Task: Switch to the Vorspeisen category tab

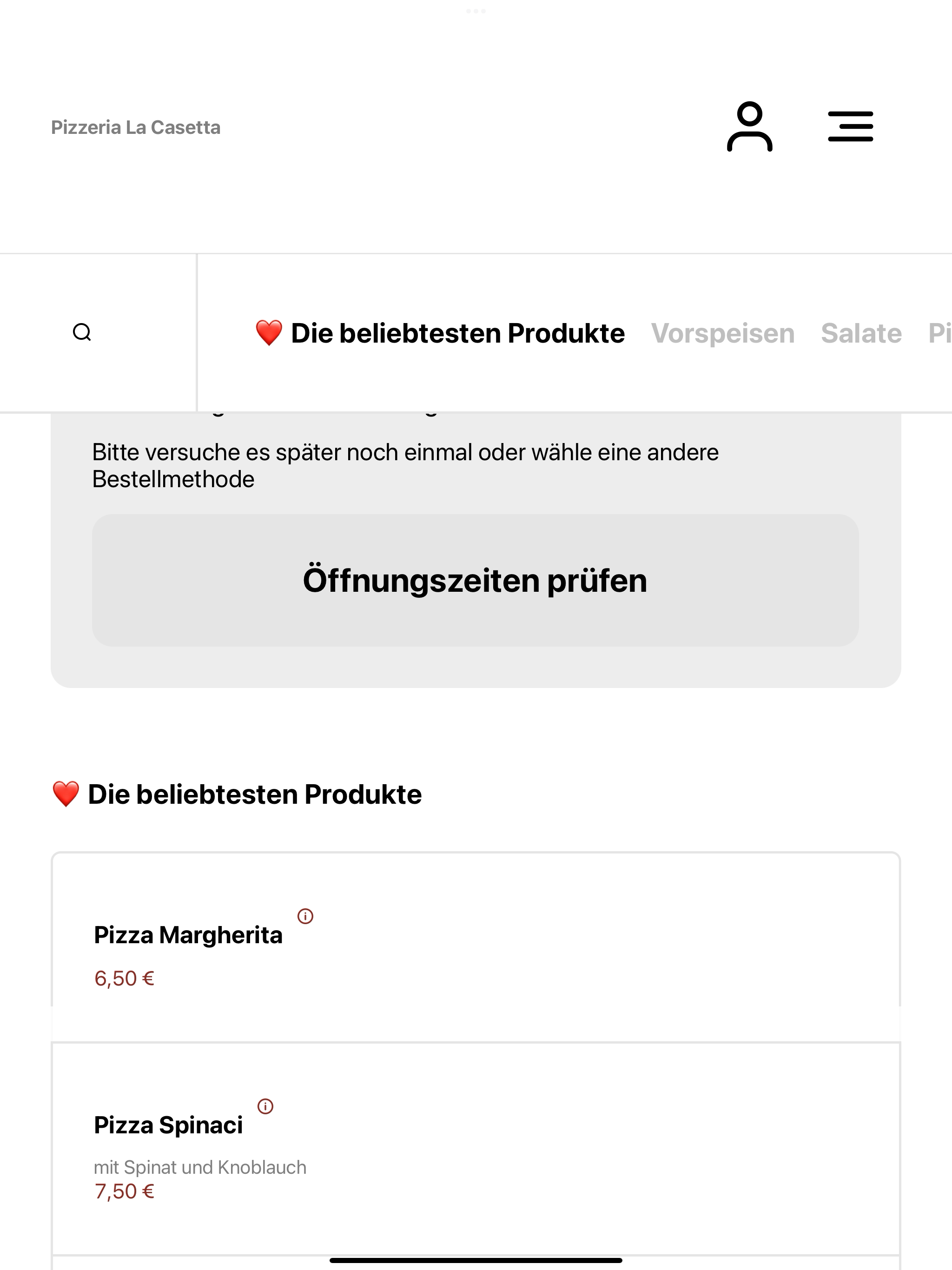Action: point(722,334)
